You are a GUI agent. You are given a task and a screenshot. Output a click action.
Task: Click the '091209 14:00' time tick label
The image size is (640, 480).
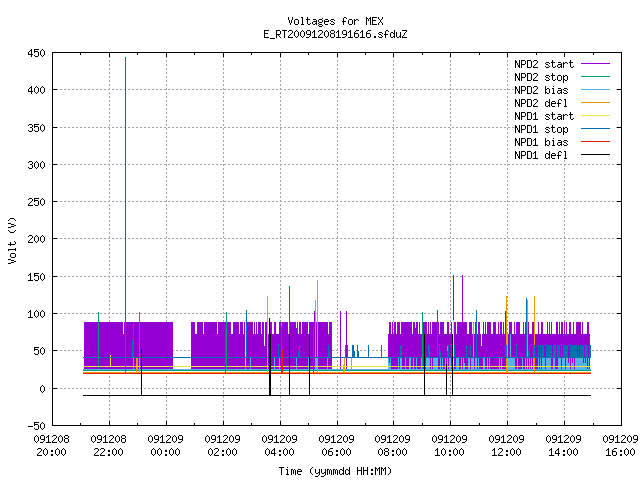pyautogui.click(x=563, y=446)
